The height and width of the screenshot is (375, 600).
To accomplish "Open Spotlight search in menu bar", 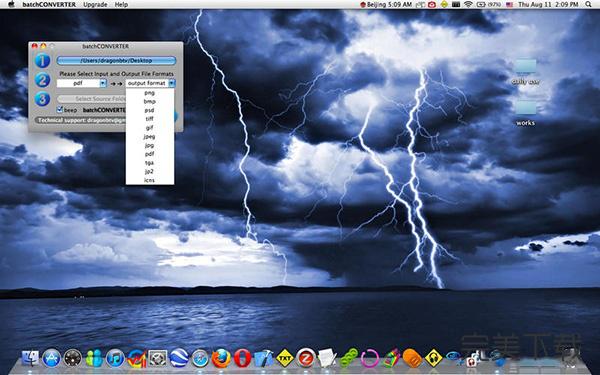I will tap(588, 5).
